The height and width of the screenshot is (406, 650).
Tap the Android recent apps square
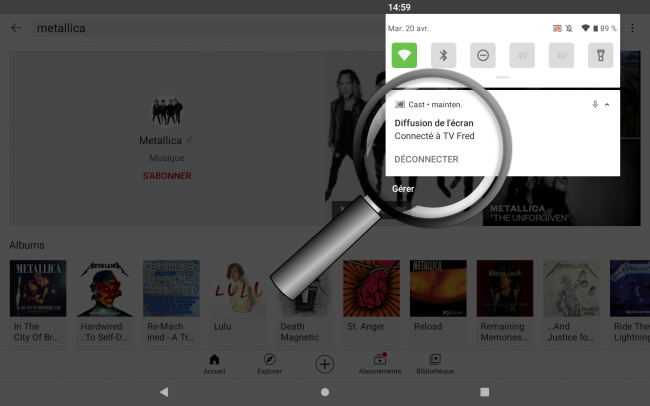485,392
